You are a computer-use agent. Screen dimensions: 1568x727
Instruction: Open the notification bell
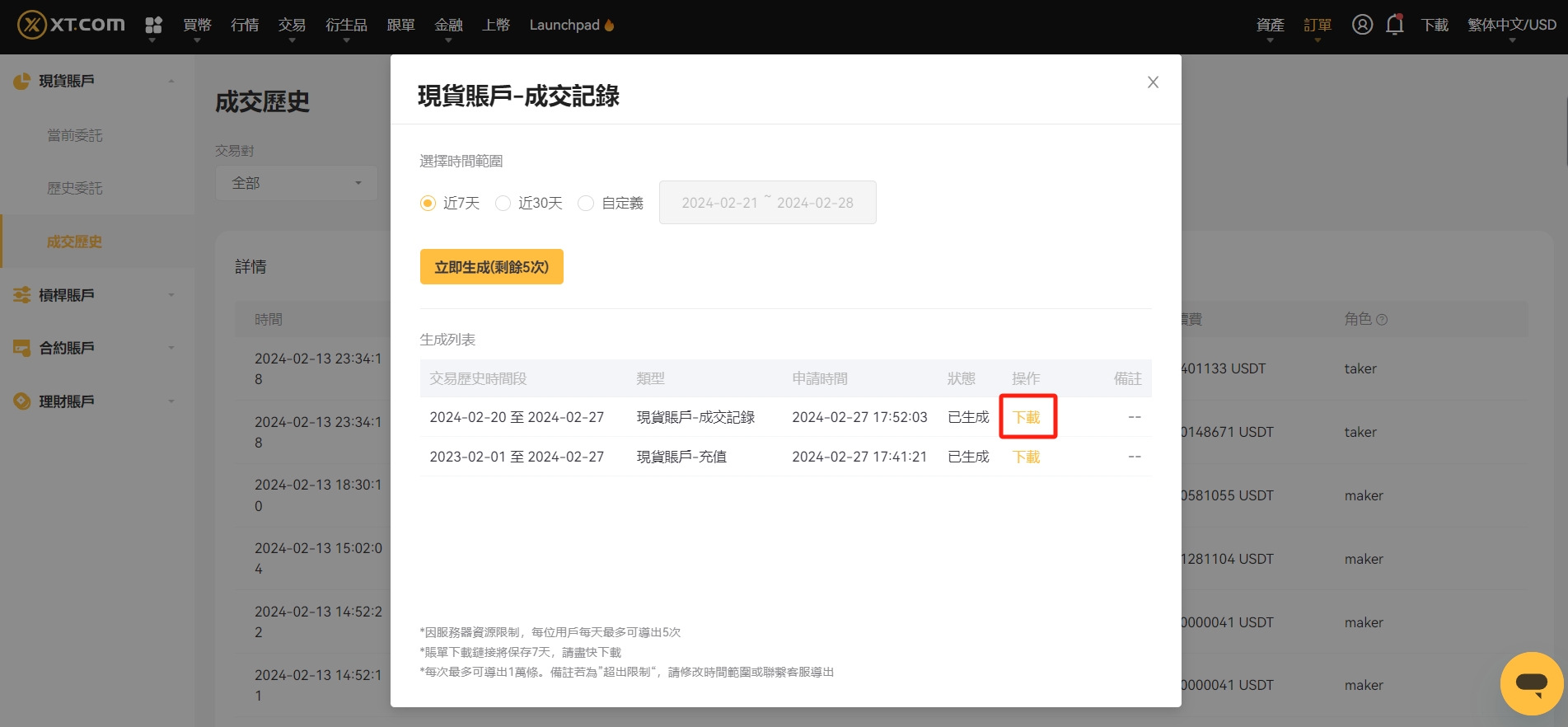1394,25
